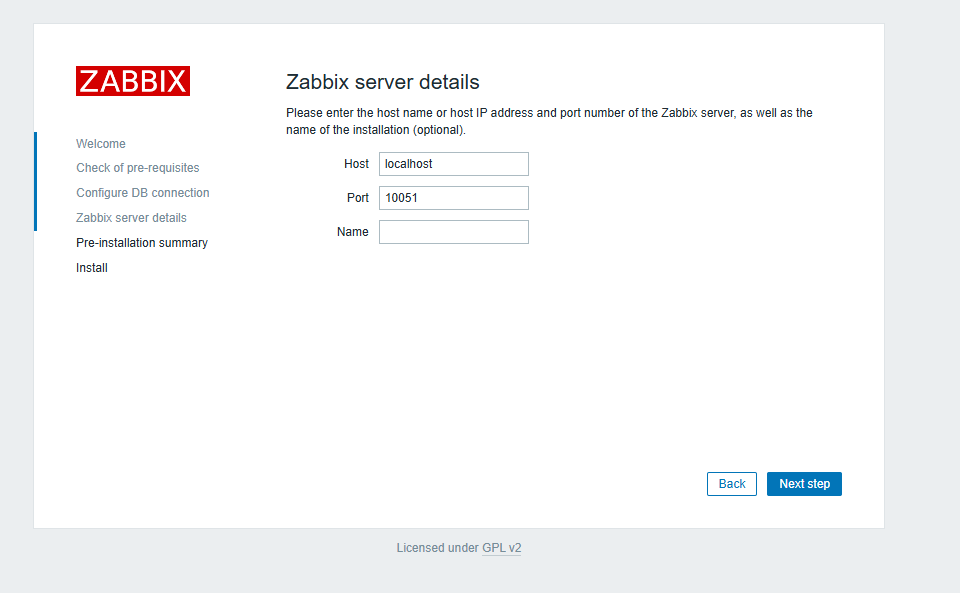Click the ZABBIX logo
960x593 pixels.
click(x=133, y=81)
